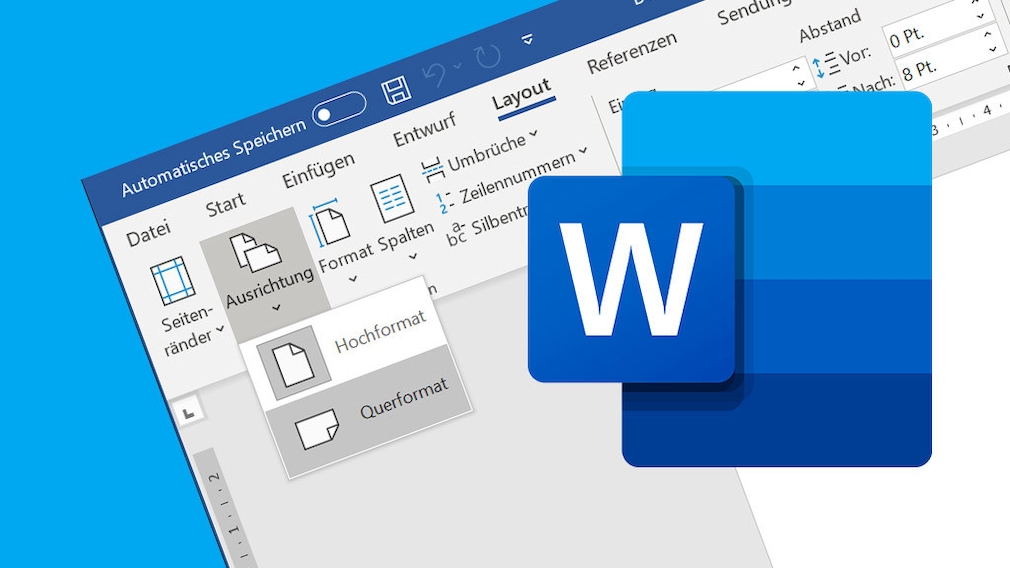
Task: Open the Datei menu
Action: 148,234
